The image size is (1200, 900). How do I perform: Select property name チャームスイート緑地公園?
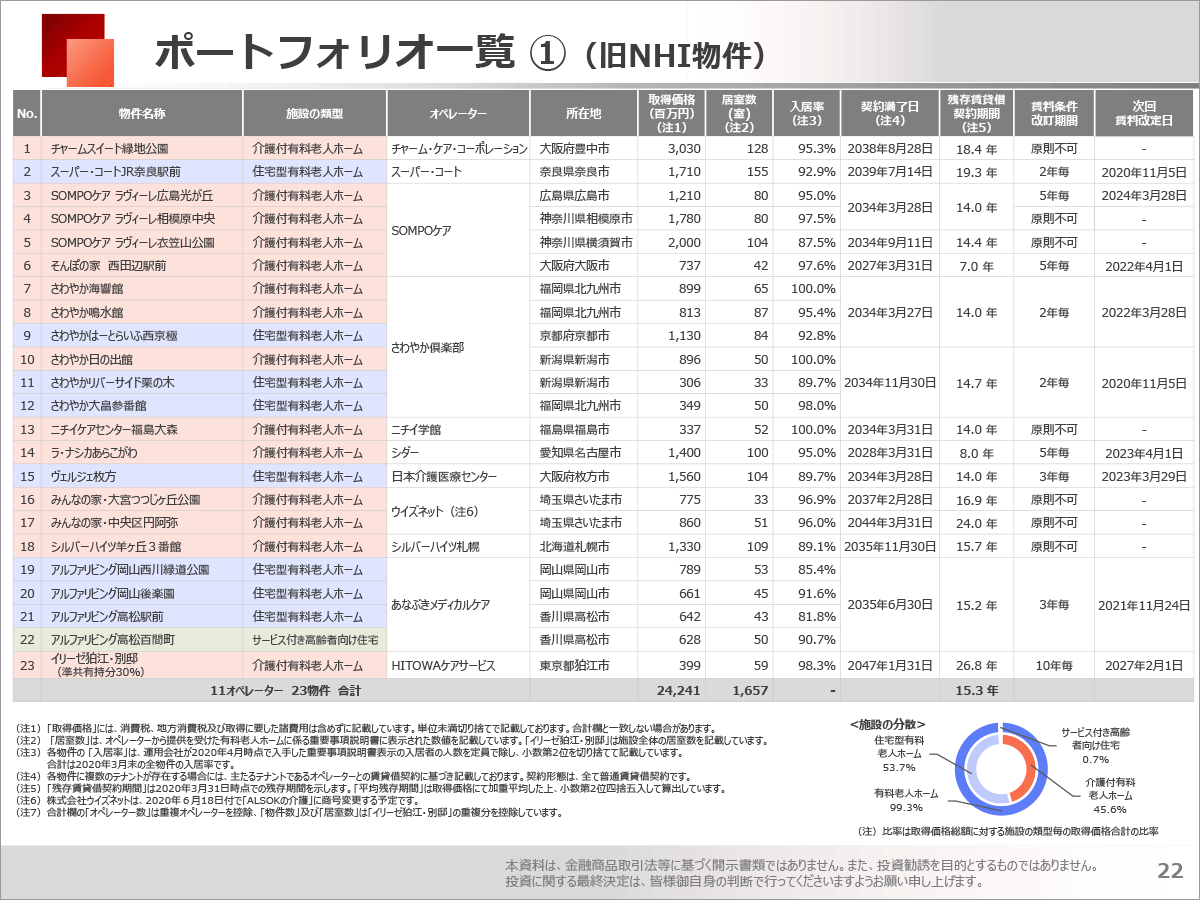pos(110,148)
